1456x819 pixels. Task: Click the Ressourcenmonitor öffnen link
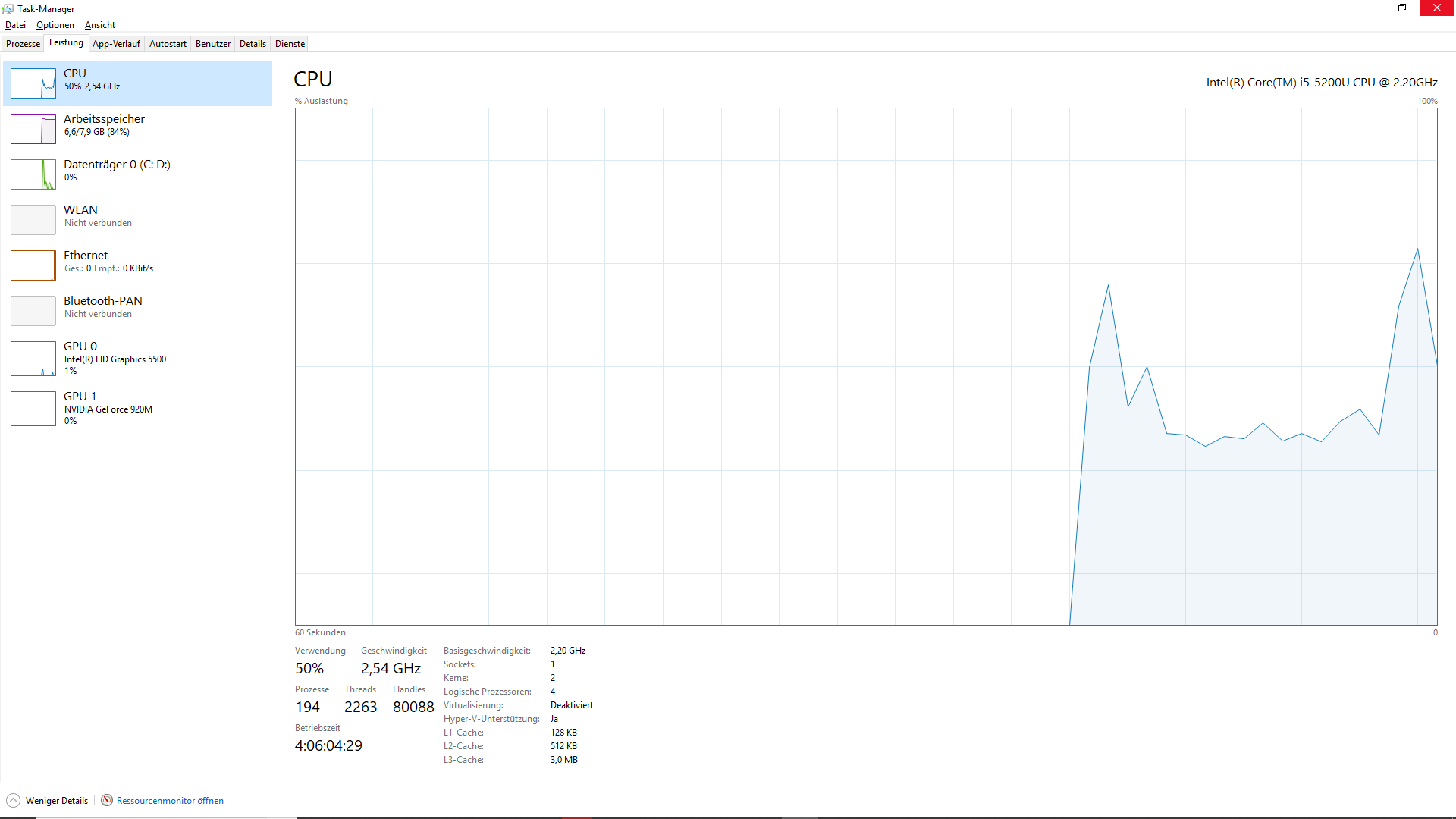170,801
